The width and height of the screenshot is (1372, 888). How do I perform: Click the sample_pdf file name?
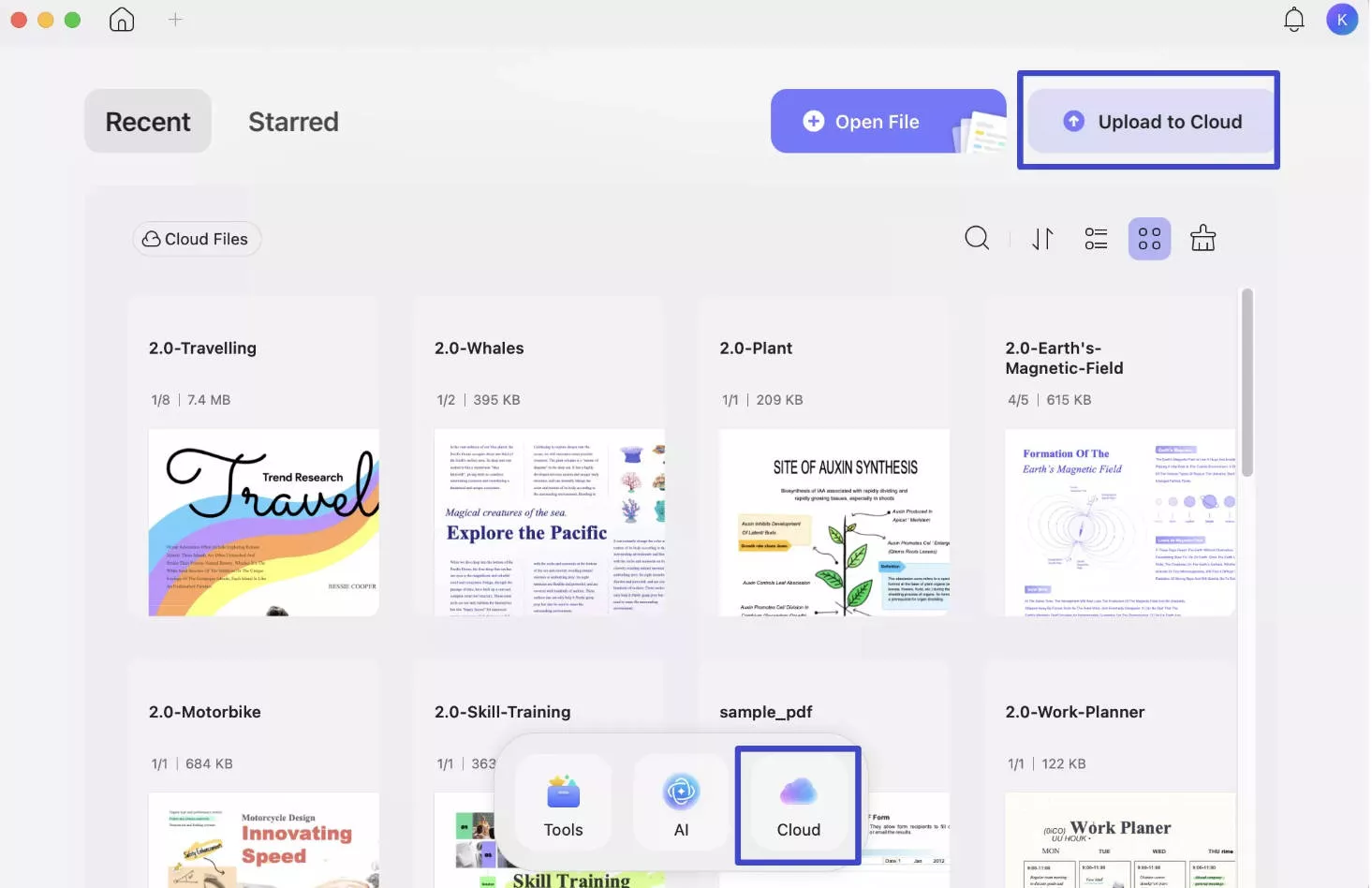(x=766, y=713)
